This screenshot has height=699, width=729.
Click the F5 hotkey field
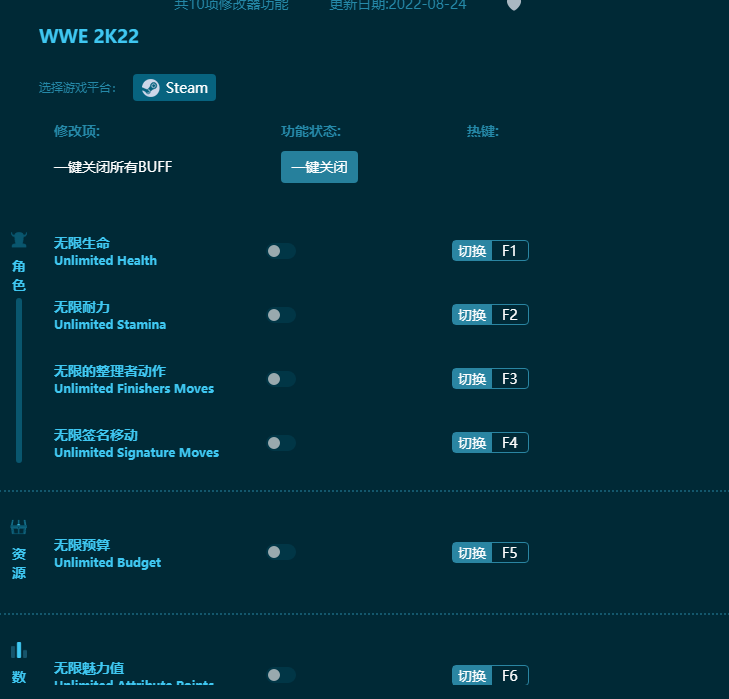[510, 553]
